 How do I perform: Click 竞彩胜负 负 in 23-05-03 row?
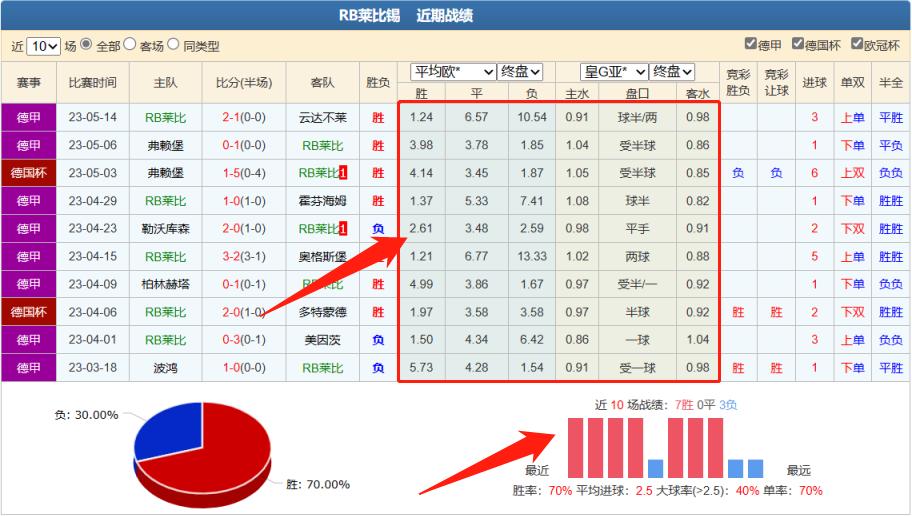[x=738, y=173]
